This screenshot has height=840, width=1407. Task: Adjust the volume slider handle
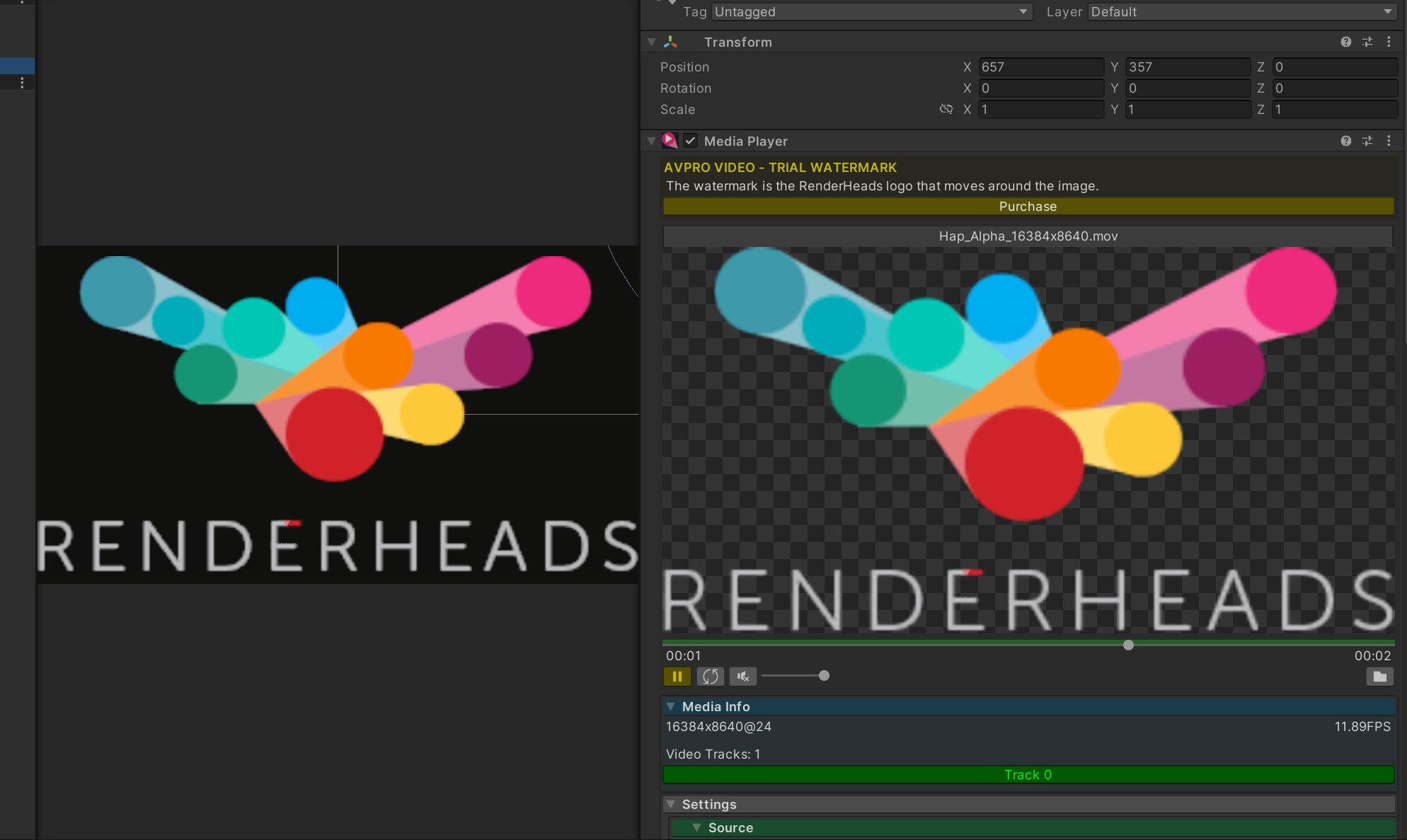coord(824,676)
